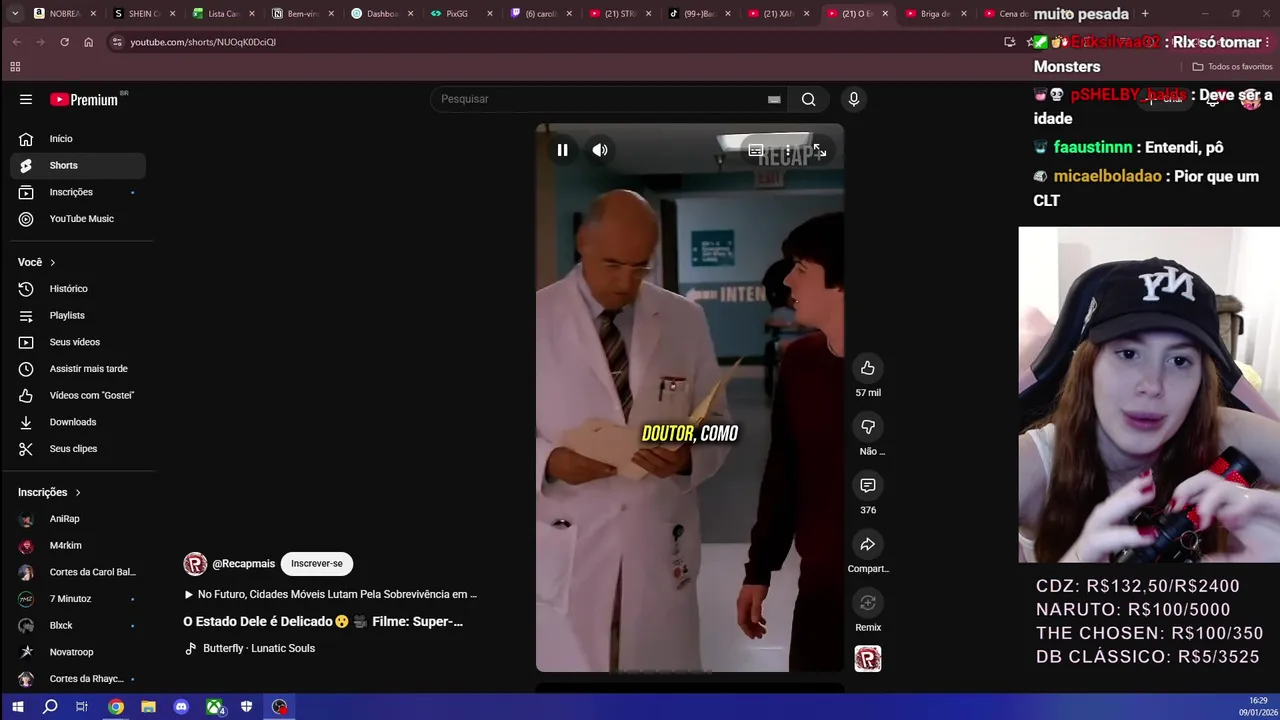The width and height of the screenshot is (1280, 720).
Task: Expand the Você section
Action: (37, 262)
